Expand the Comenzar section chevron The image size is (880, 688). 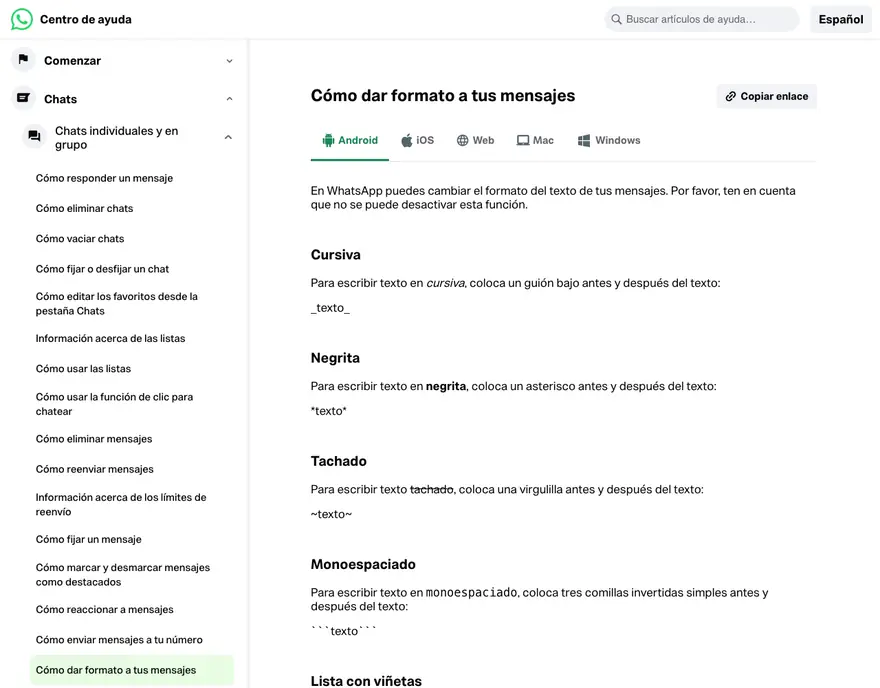coord(230,61)
